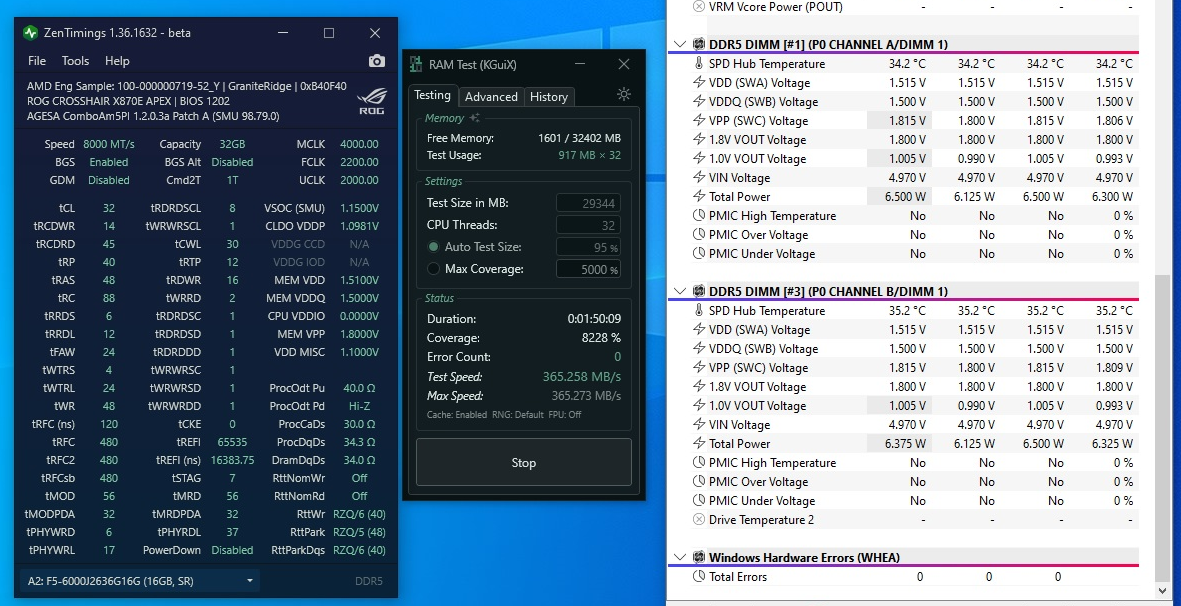Click clock icon beside WHEA Total Errors
Screen dimensions: 1181x606
[x=698, y=577]
